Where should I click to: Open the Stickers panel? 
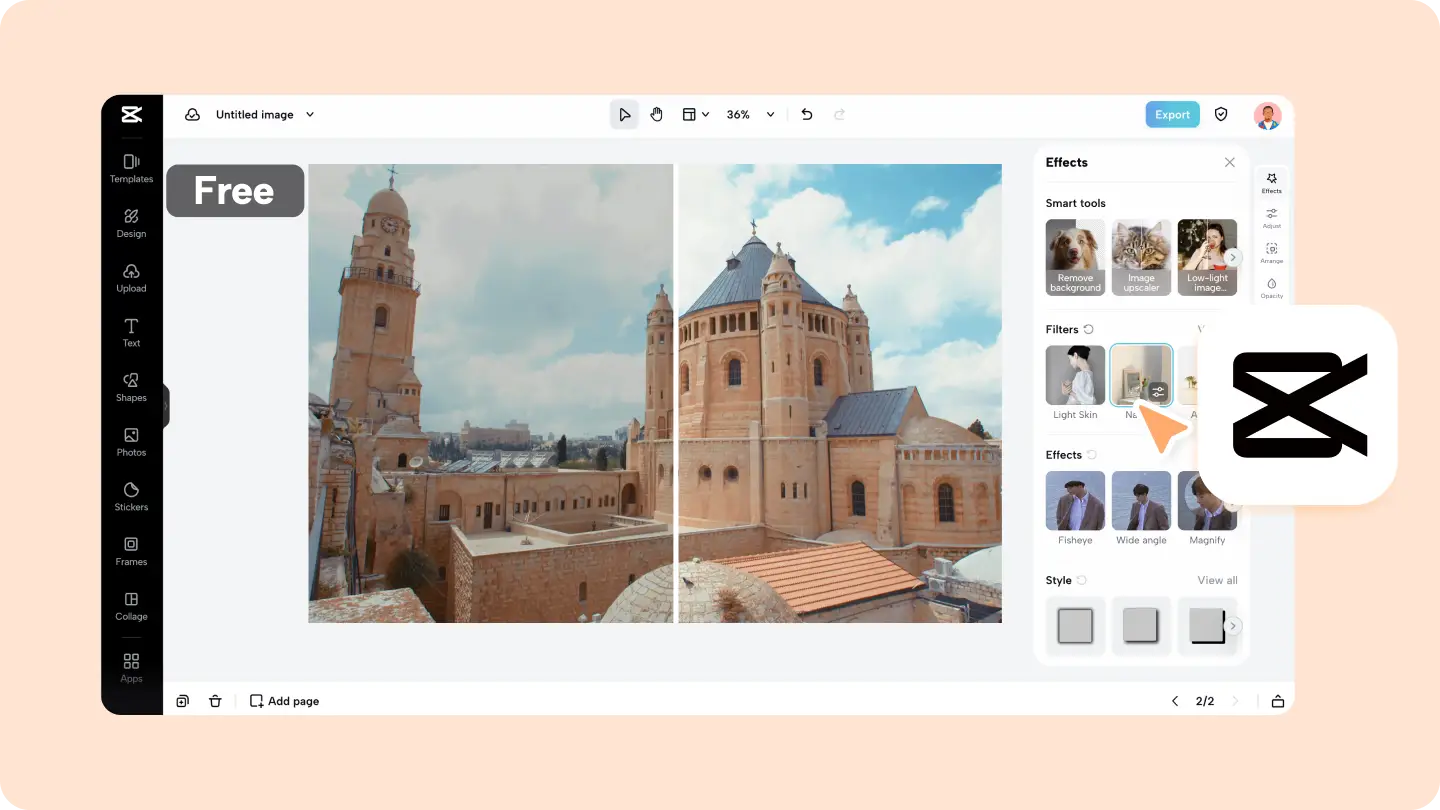pyautogui.click(x=131, y=496)
